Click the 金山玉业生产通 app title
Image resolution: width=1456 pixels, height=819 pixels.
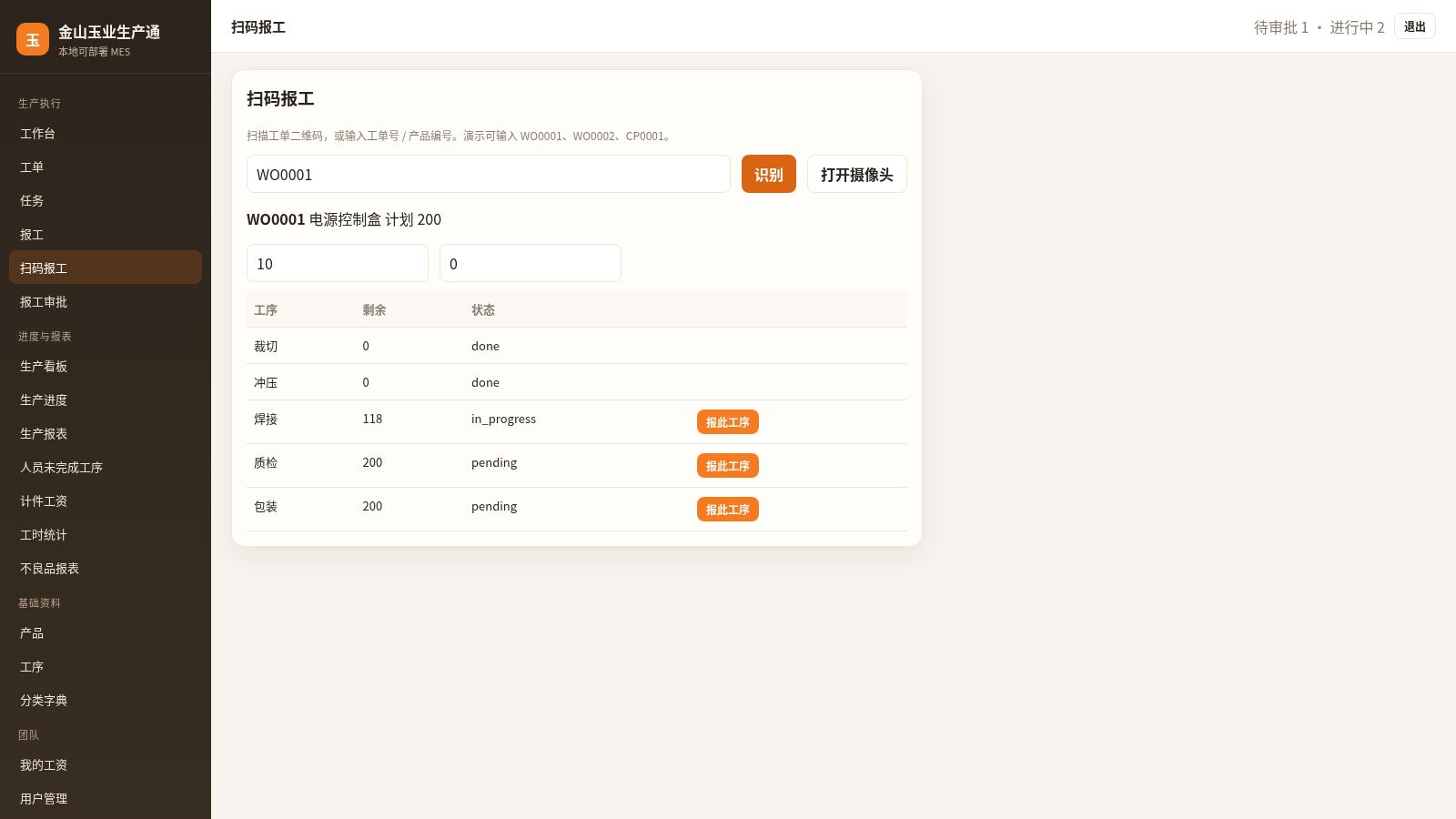[x=109, y=32]
